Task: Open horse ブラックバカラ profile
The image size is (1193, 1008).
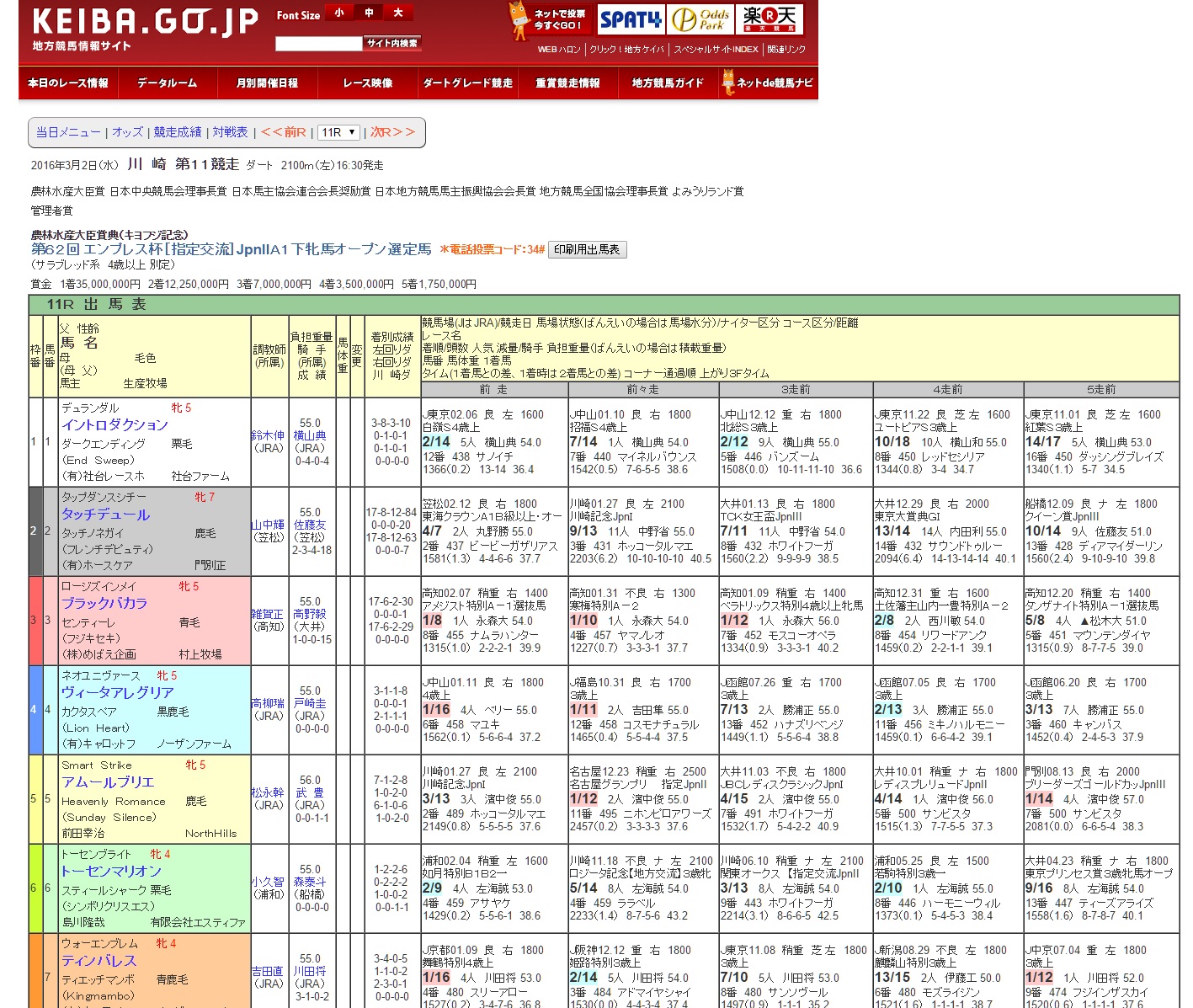Action: [x=104, y=604]
